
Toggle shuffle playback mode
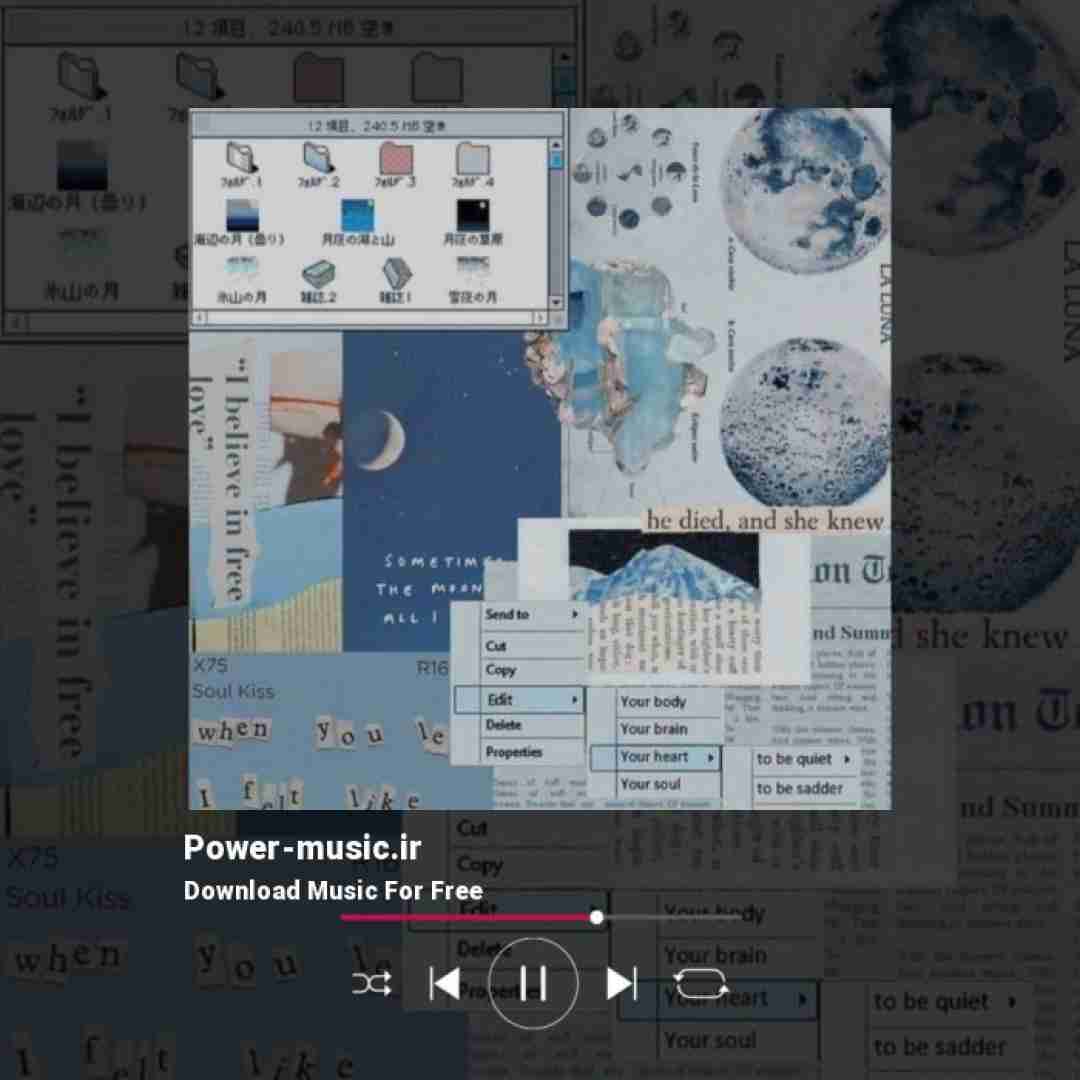371,984
